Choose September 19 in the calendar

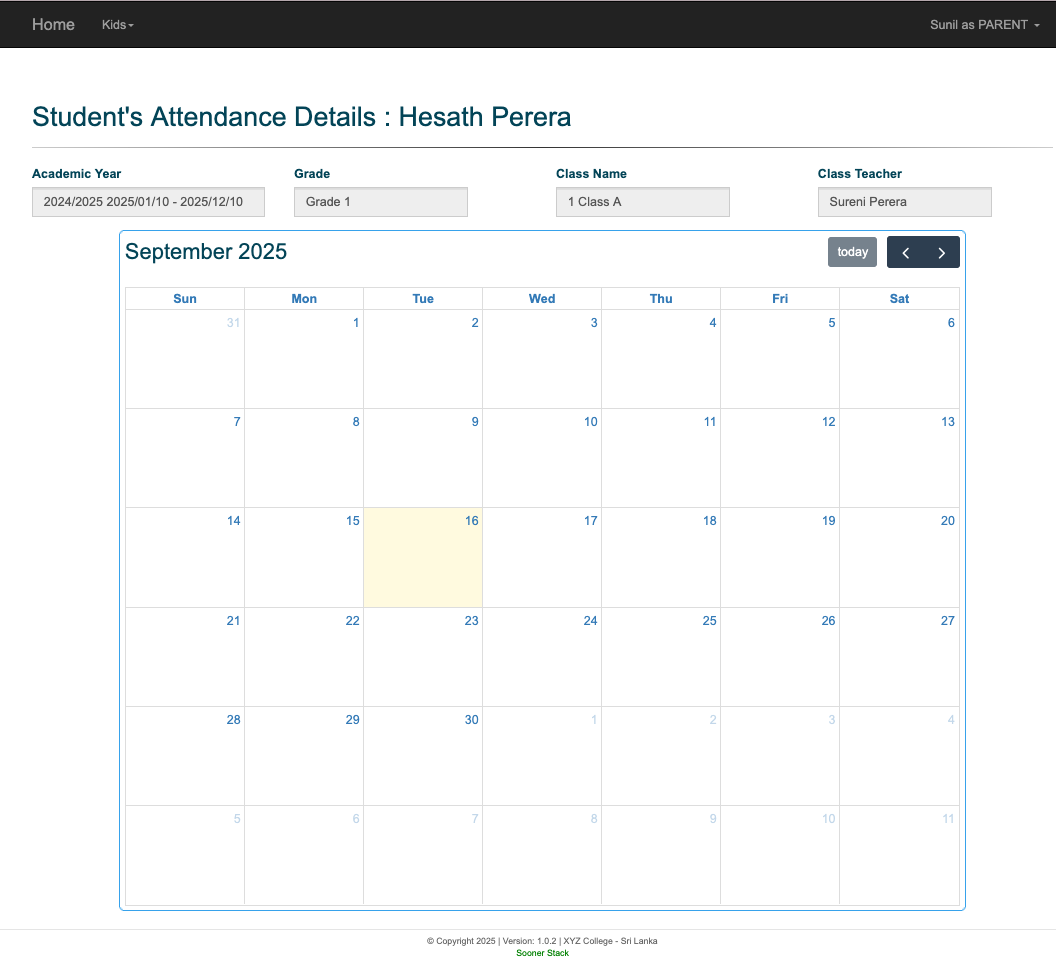780,557
